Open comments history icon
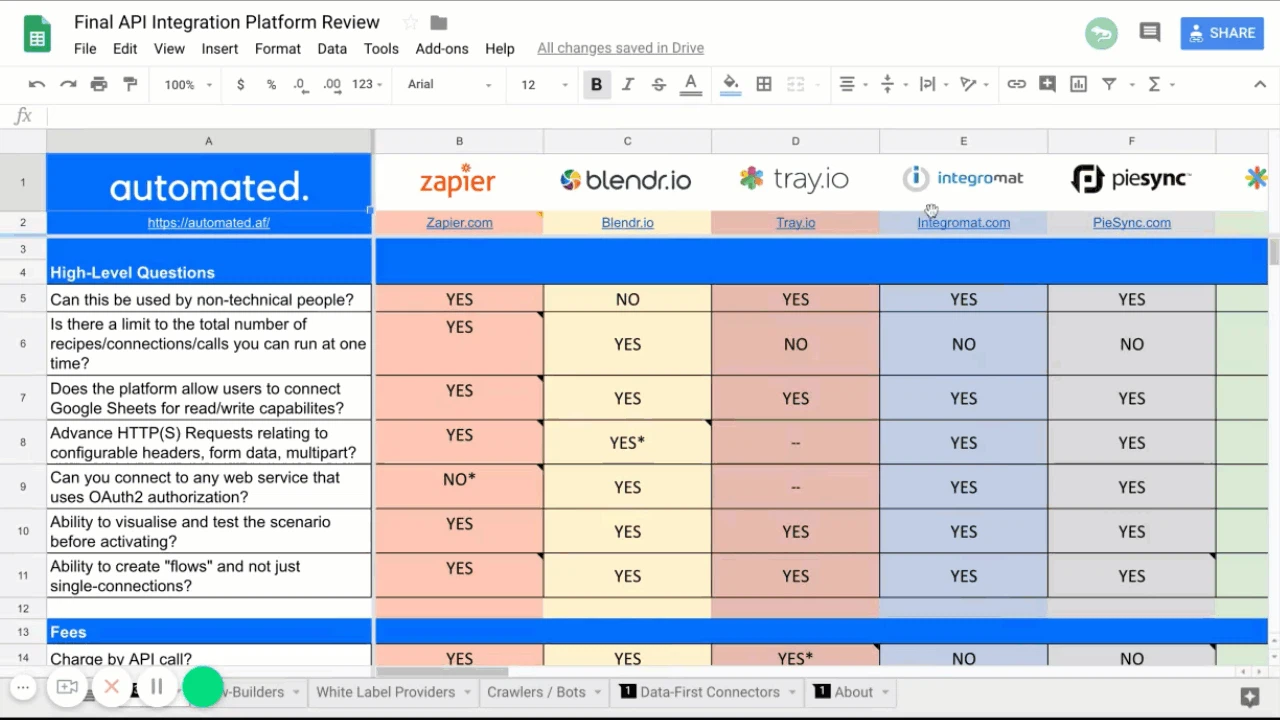Viewport: 1280px width, 720px height. 1150,33
